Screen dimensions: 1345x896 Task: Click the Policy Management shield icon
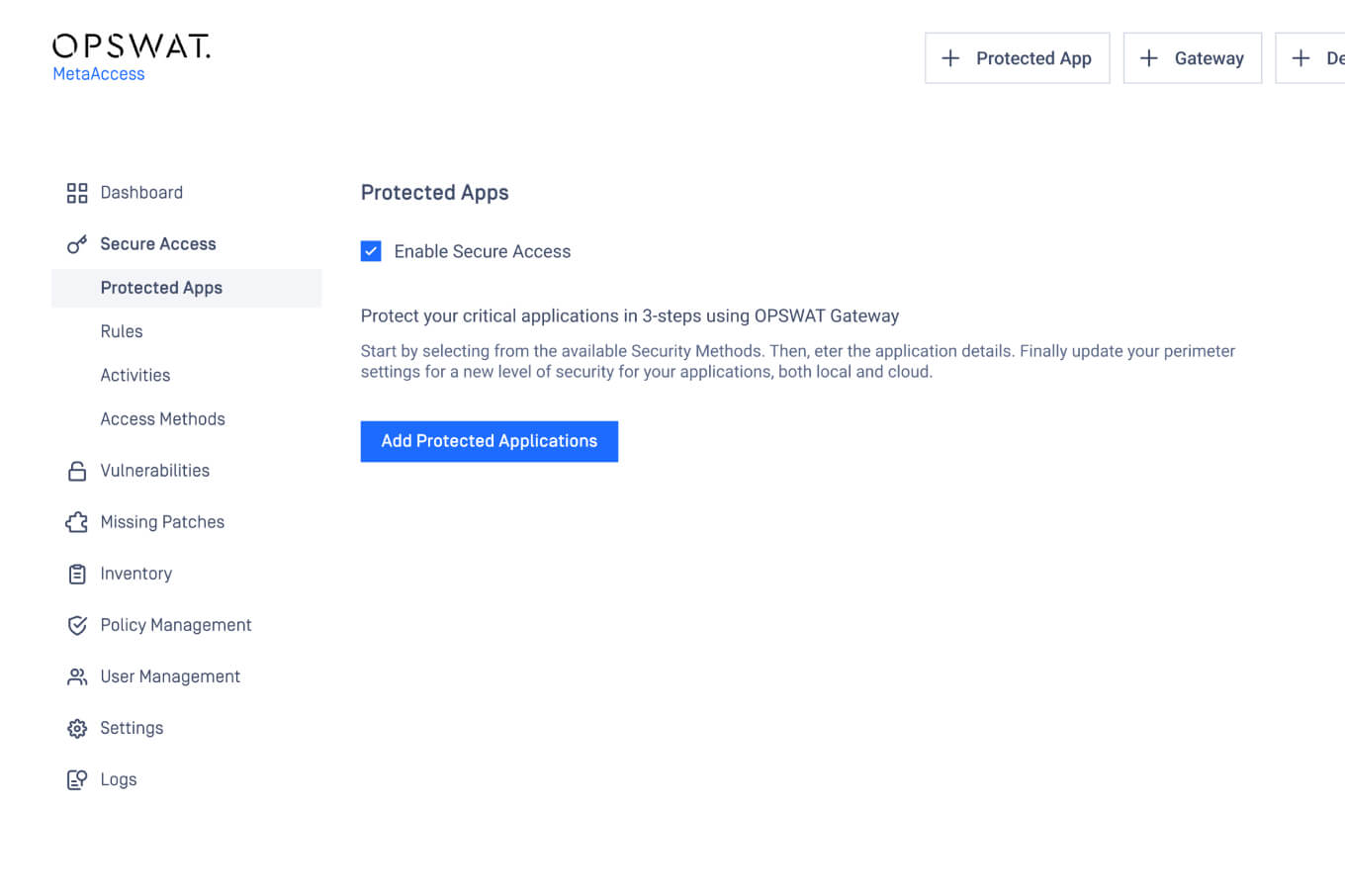tap(77, 625)
